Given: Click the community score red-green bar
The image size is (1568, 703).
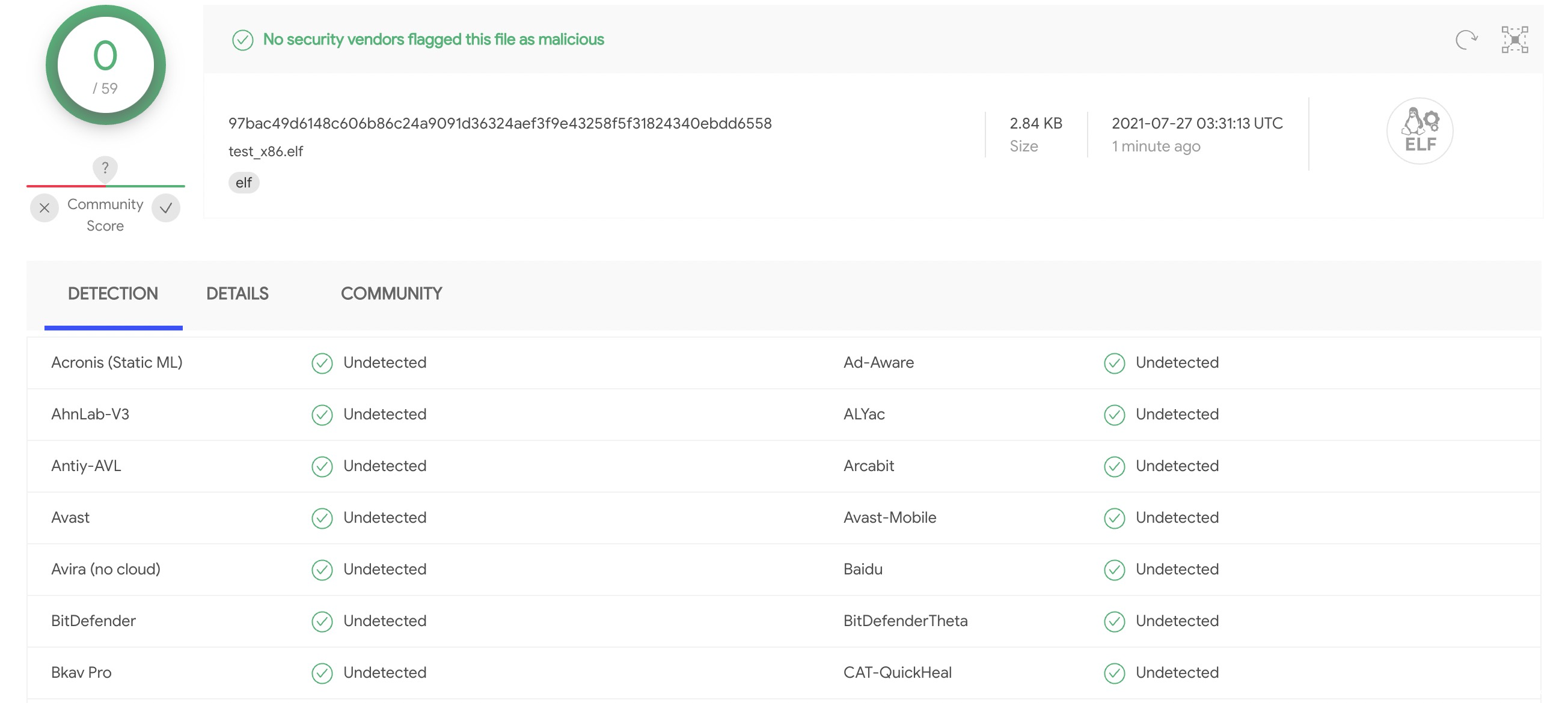Looking at the screenshot, I should coord(105,186).
